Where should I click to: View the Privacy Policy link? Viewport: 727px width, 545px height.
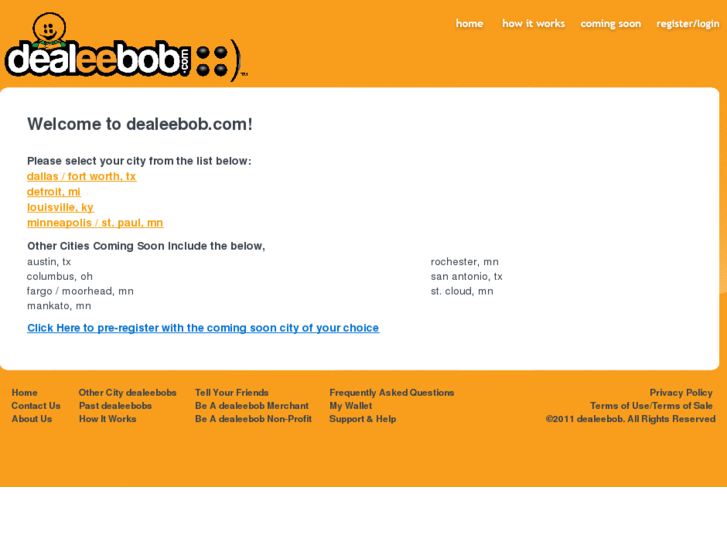[x=681, y=393]
